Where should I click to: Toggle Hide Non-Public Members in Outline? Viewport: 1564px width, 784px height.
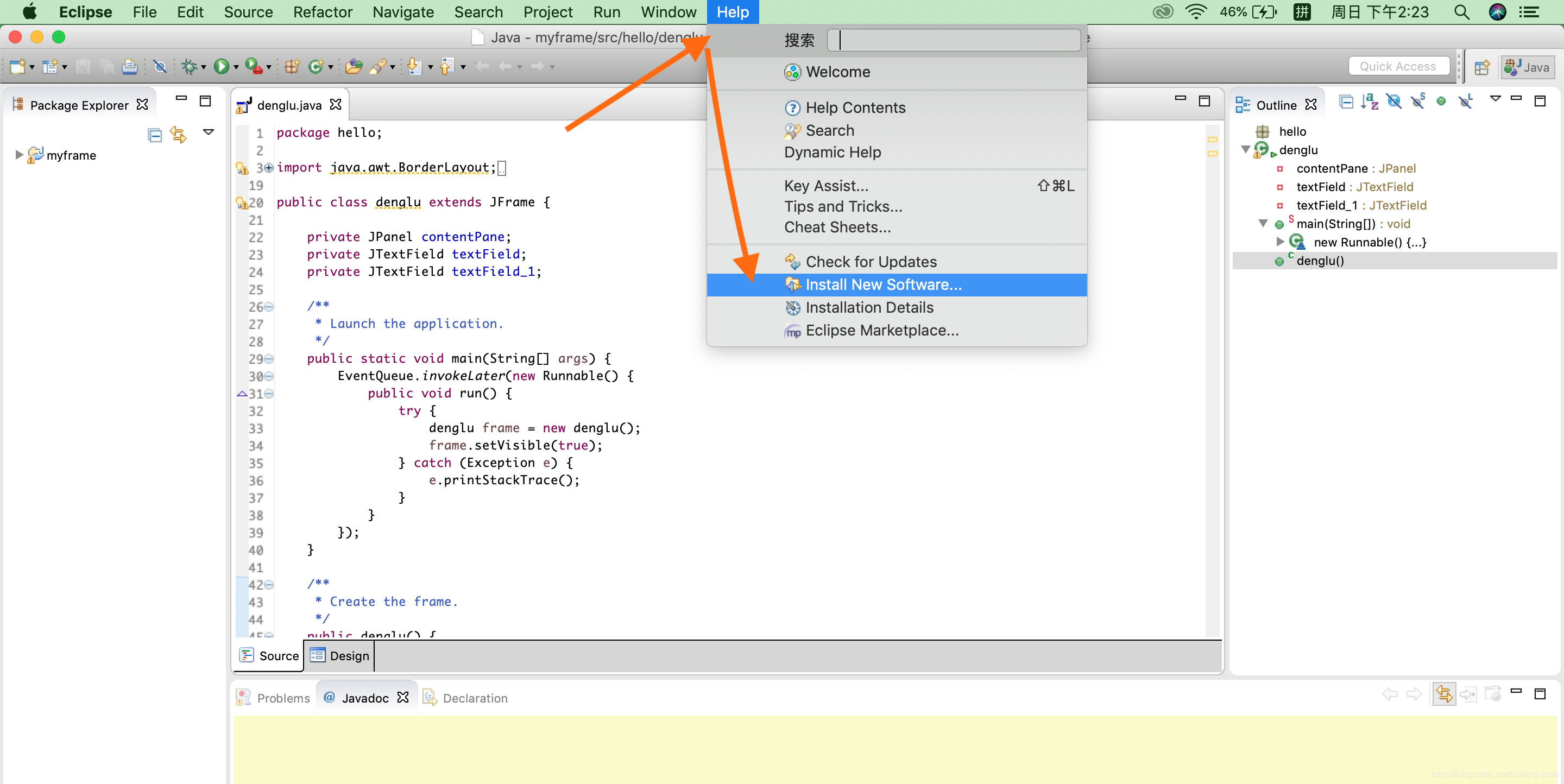pos(1441,102)
